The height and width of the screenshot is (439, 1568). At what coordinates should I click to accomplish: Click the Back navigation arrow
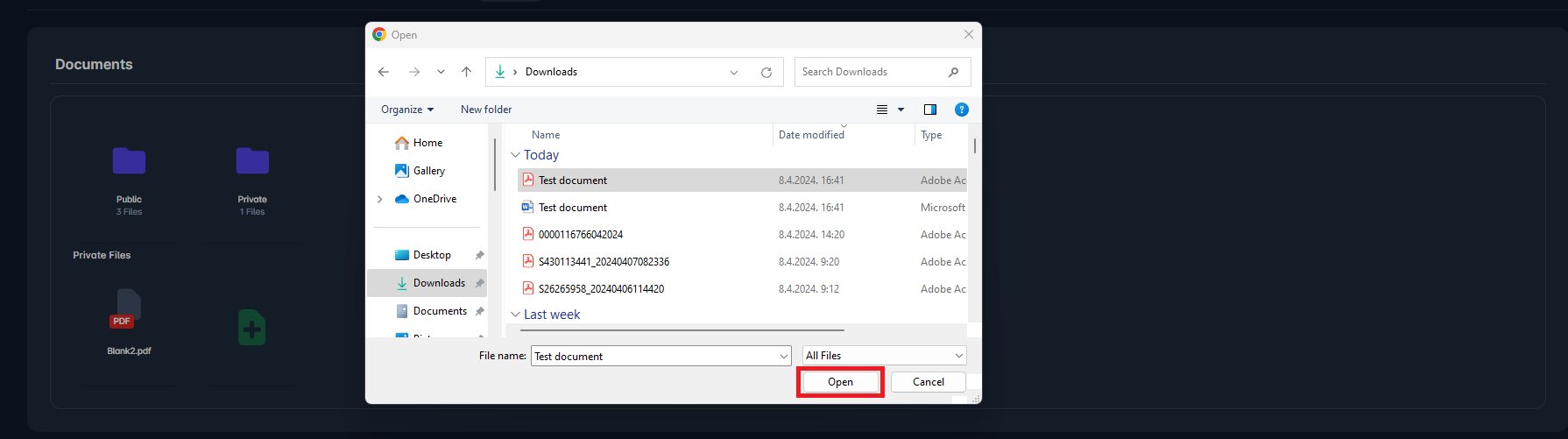[384, 72]
